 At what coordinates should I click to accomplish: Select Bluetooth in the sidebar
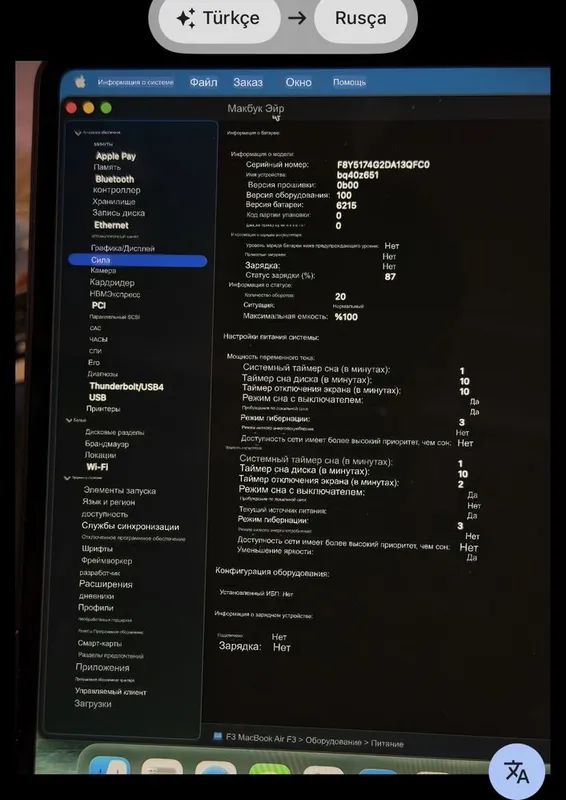115,179
